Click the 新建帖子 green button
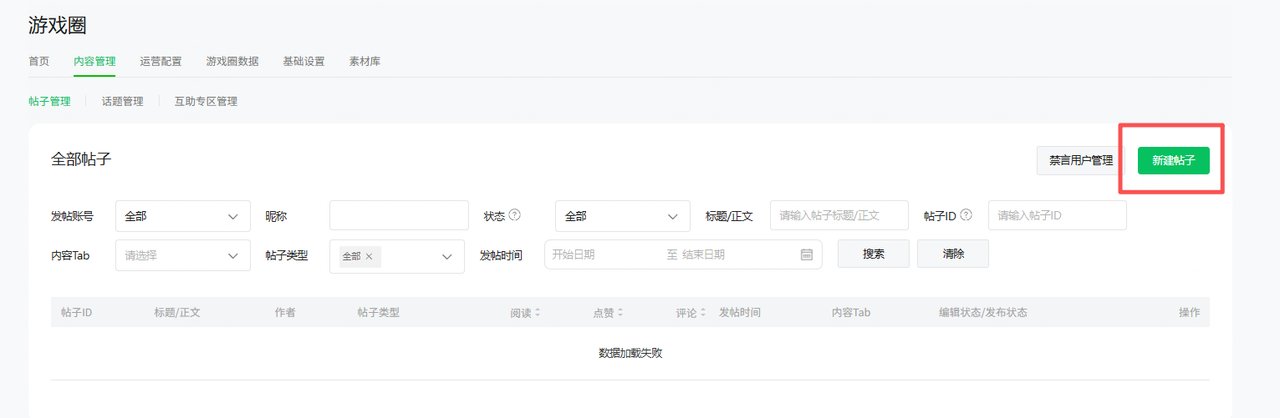1280x418 pixels. pyautogui.click(x=1173, y=160)
